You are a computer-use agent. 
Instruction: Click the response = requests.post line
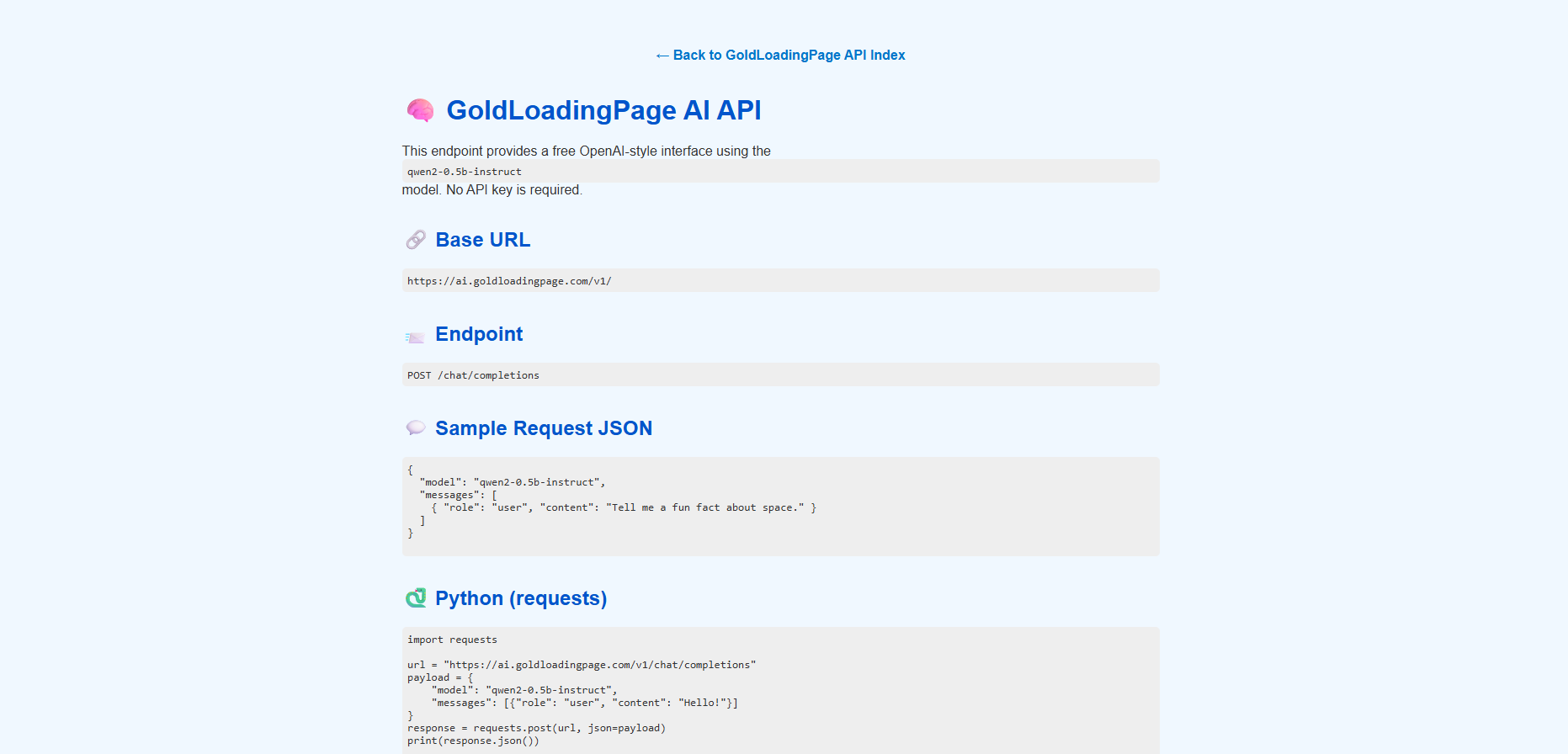536,728
